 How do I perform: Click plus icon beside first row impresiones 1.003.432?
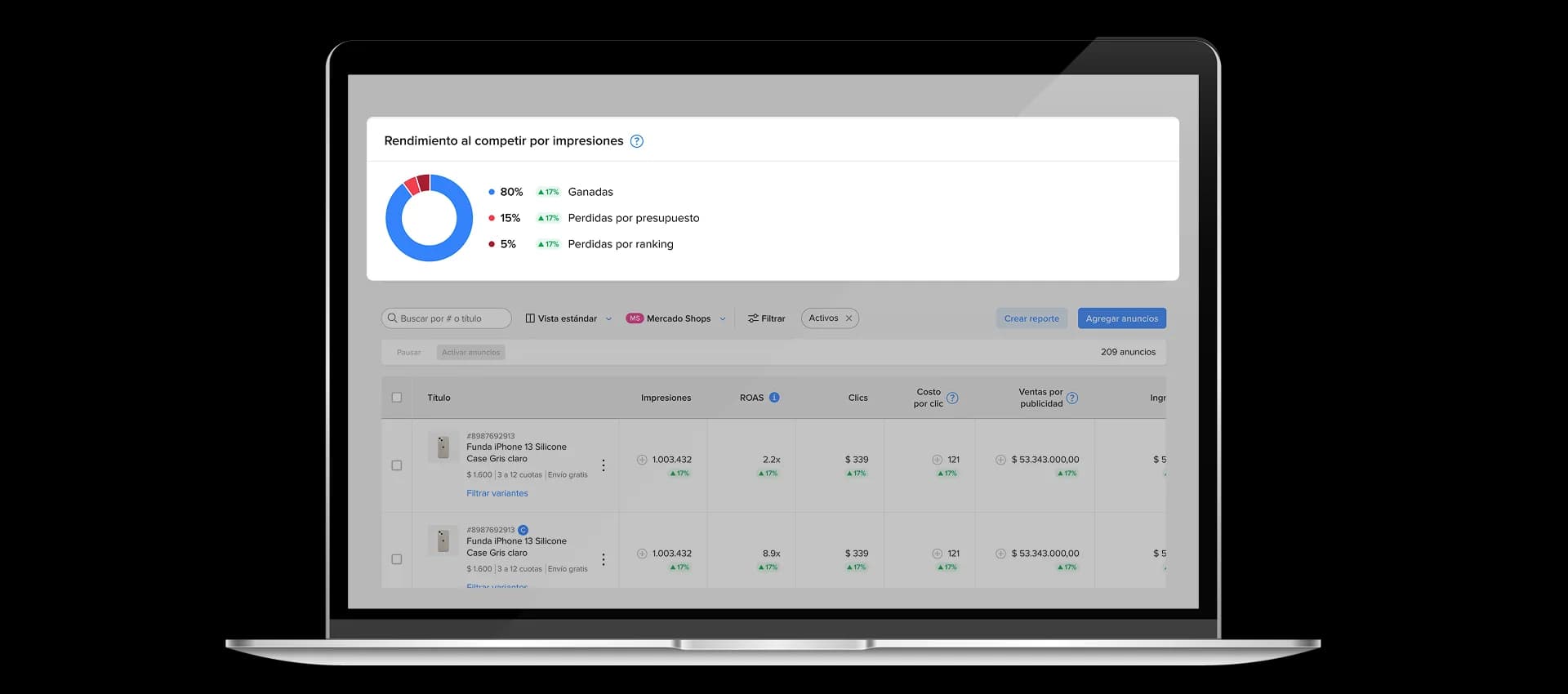(x=642, y=460)
